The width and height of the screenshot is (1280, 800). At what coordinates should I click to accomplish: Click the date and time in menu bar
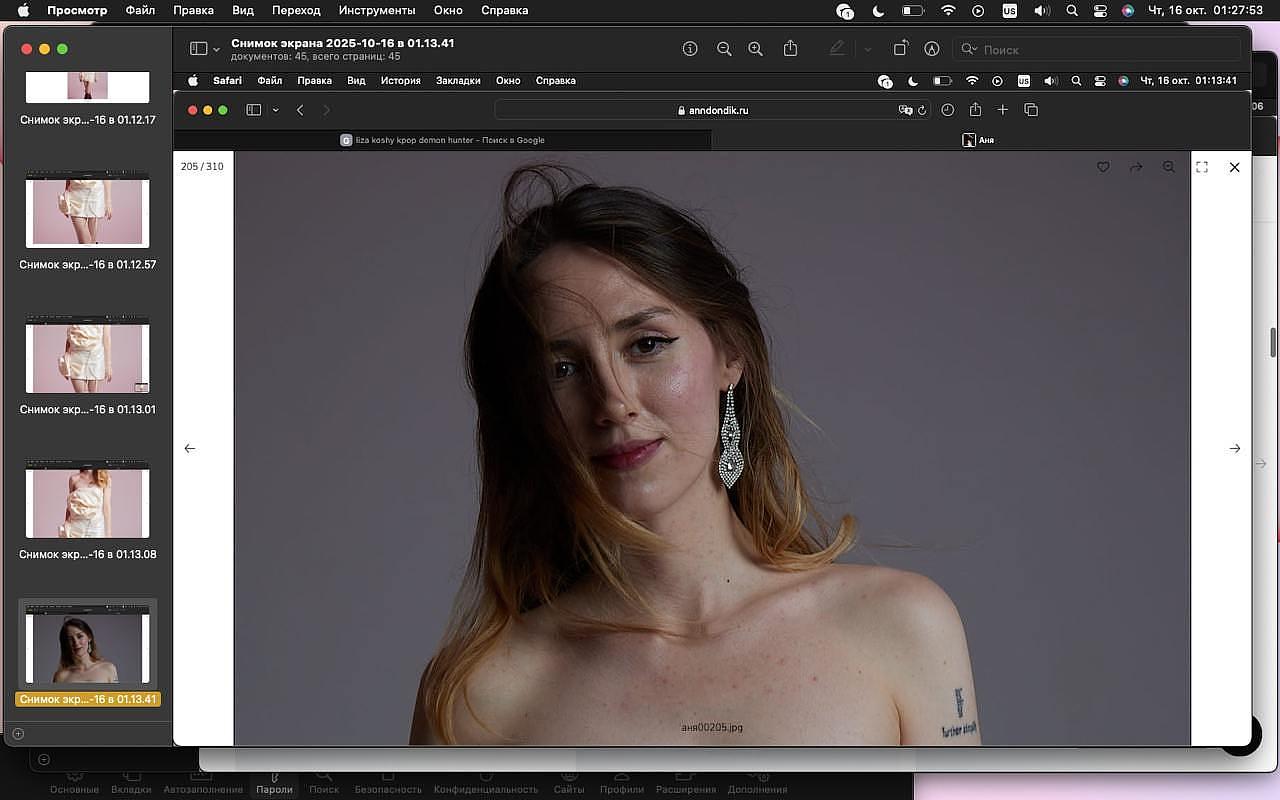[x=1205, y=11]
